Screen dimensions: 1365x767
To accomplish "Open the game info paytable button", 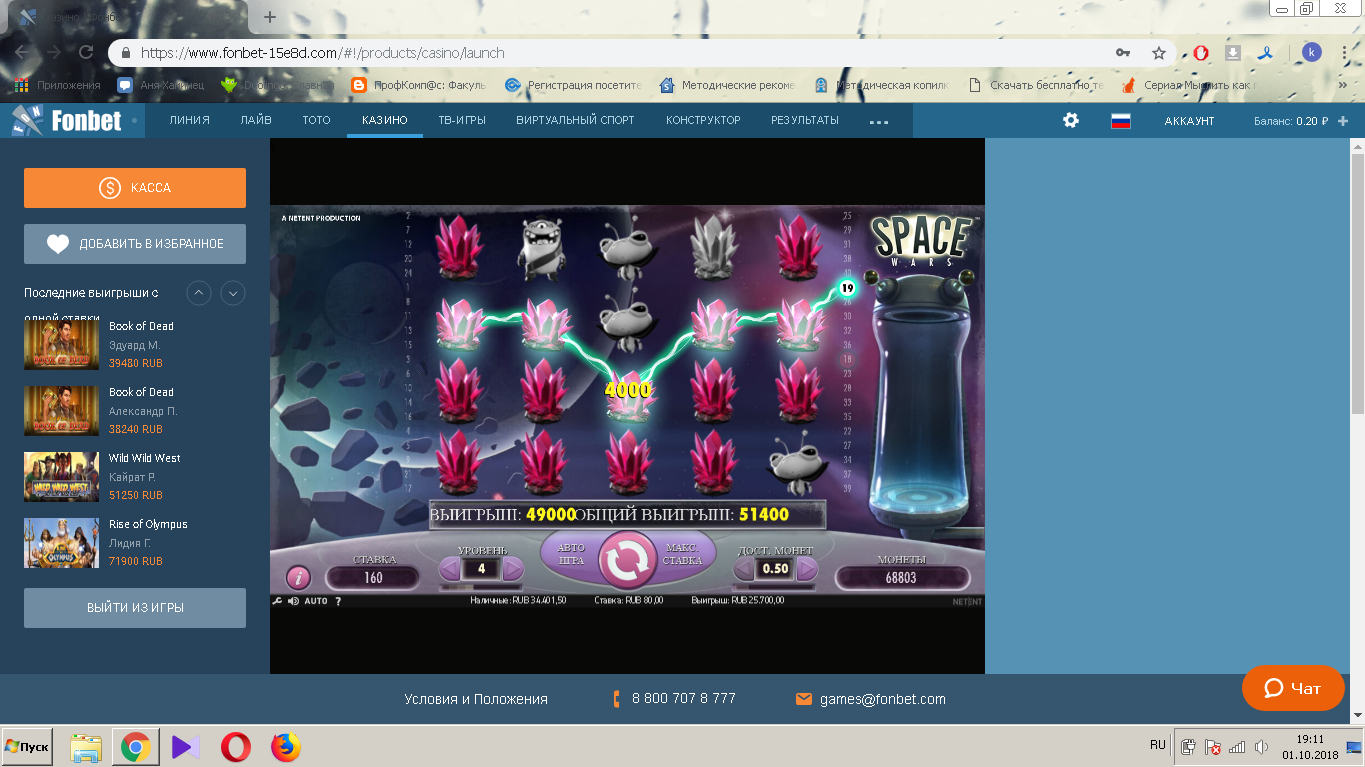I will tap(298, 578).
